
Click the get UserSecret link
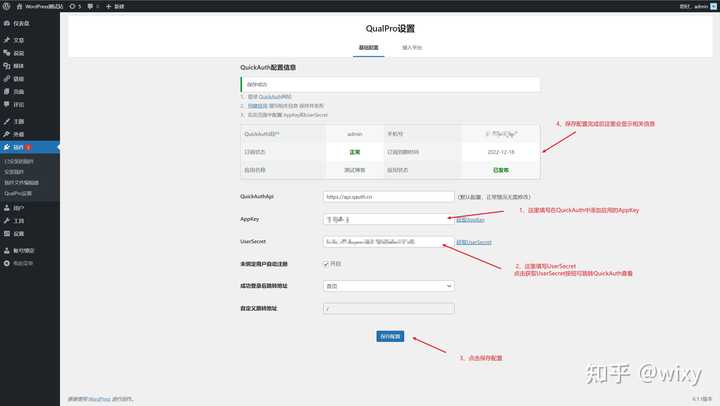coord(474,242)
